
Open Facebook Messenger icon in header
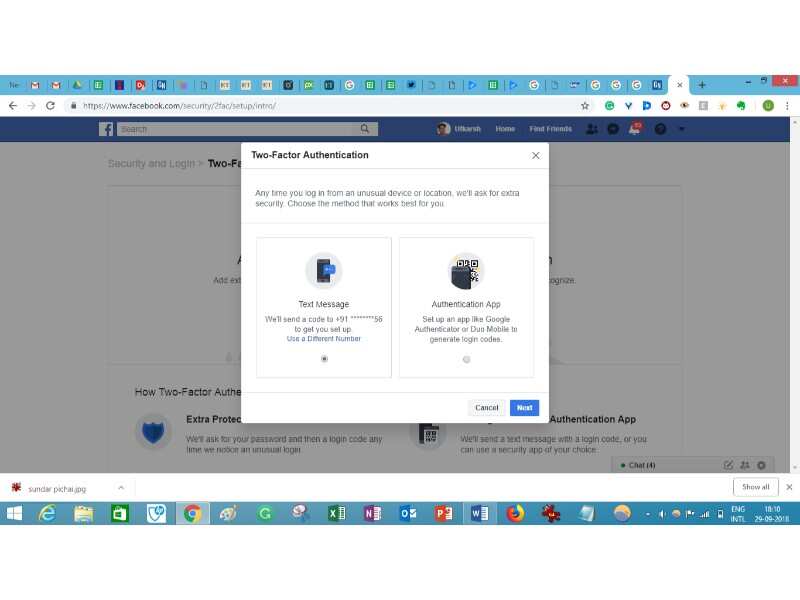[613, 129]
